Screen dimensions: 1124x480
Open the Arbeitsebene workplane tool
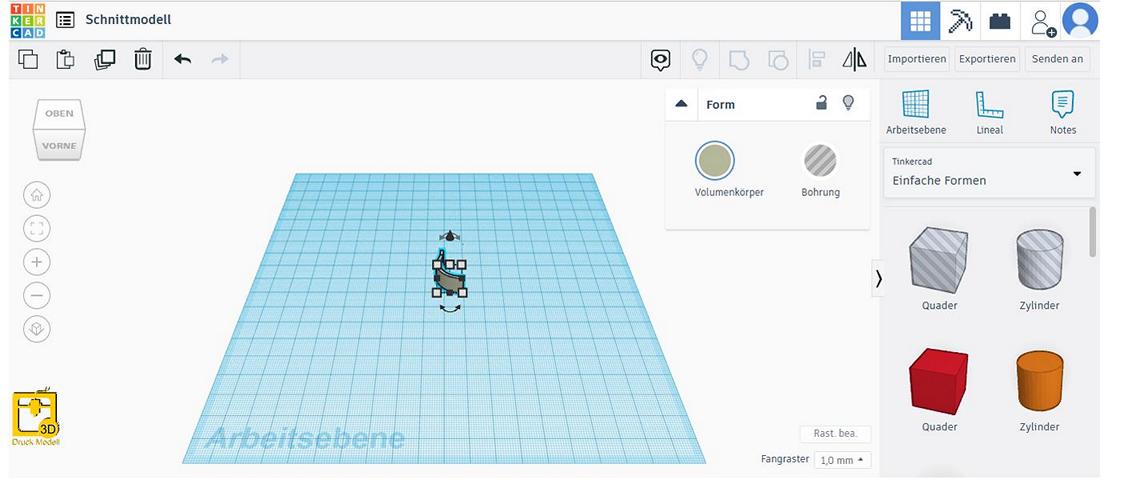915,112
